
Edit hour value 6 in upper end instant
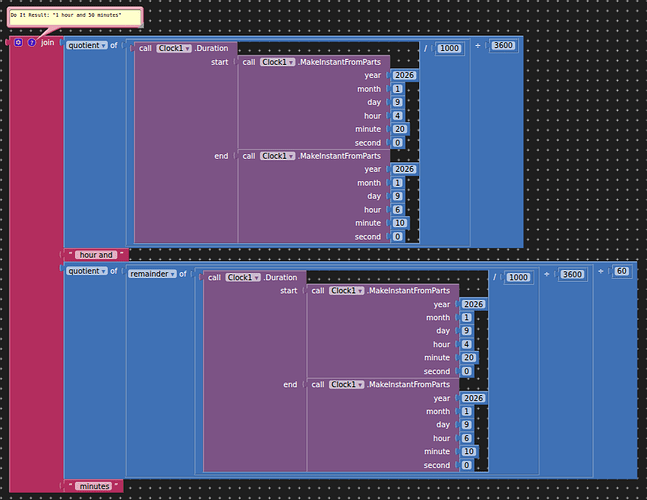coord(397,210)
